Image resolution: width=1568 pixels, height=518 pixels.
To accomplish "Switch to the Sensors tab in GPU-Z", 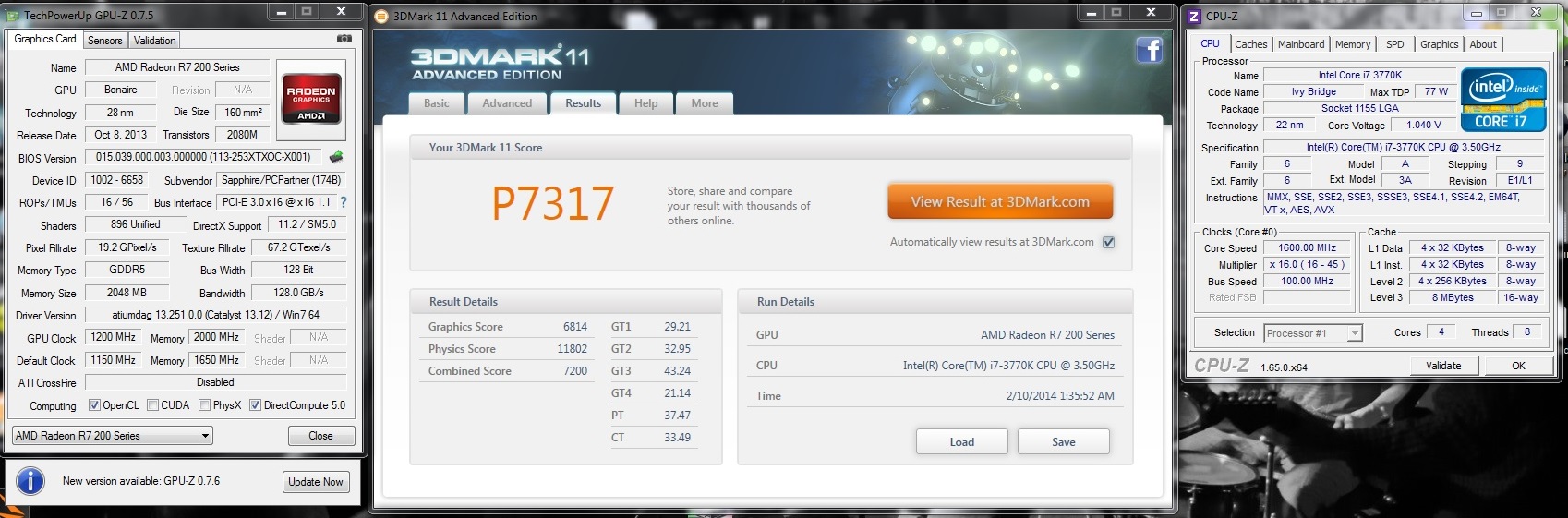I will (x=104, y=41).
